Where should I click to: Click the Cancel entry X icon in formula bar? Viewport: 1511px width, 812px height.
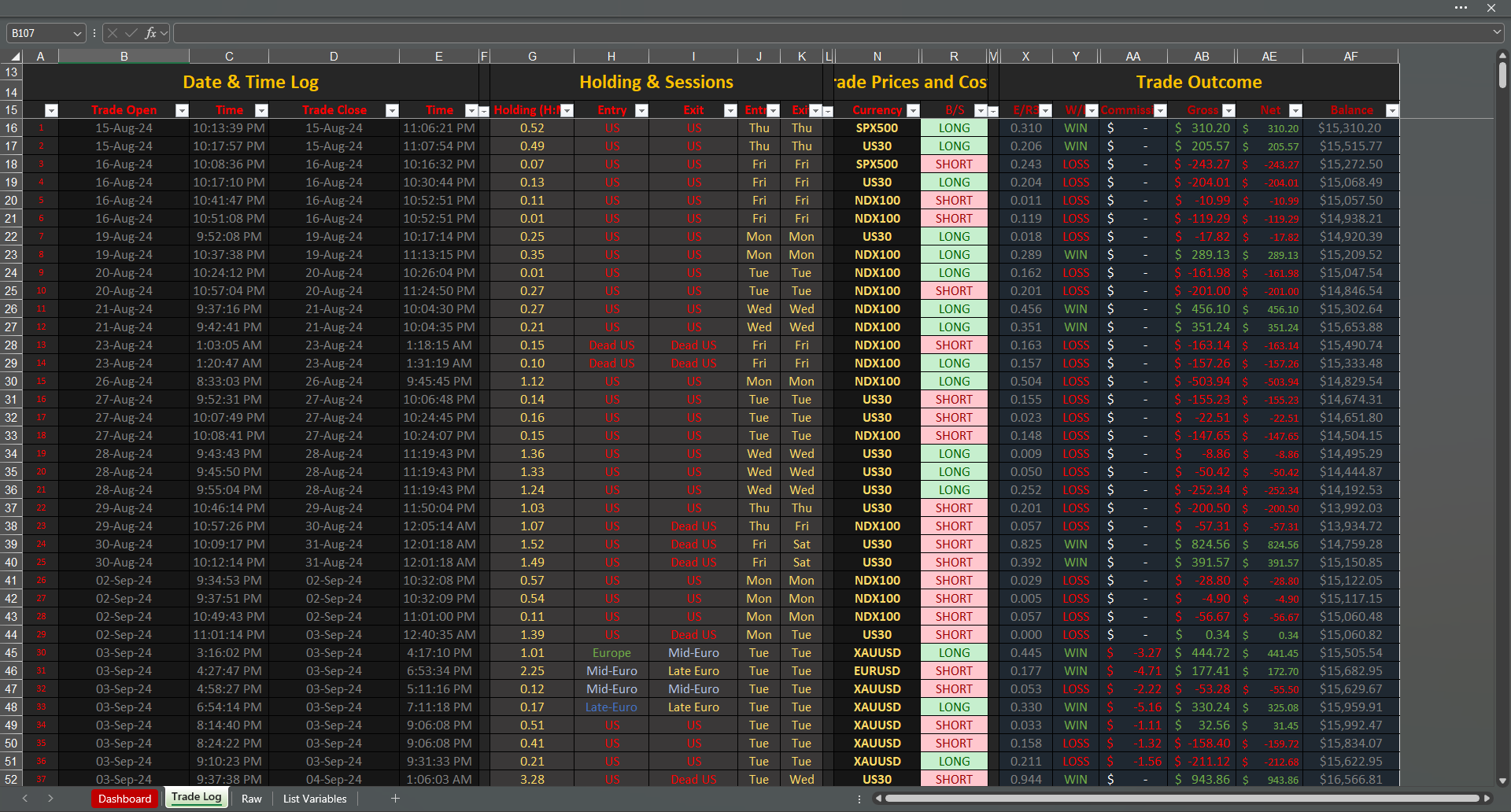113,33
